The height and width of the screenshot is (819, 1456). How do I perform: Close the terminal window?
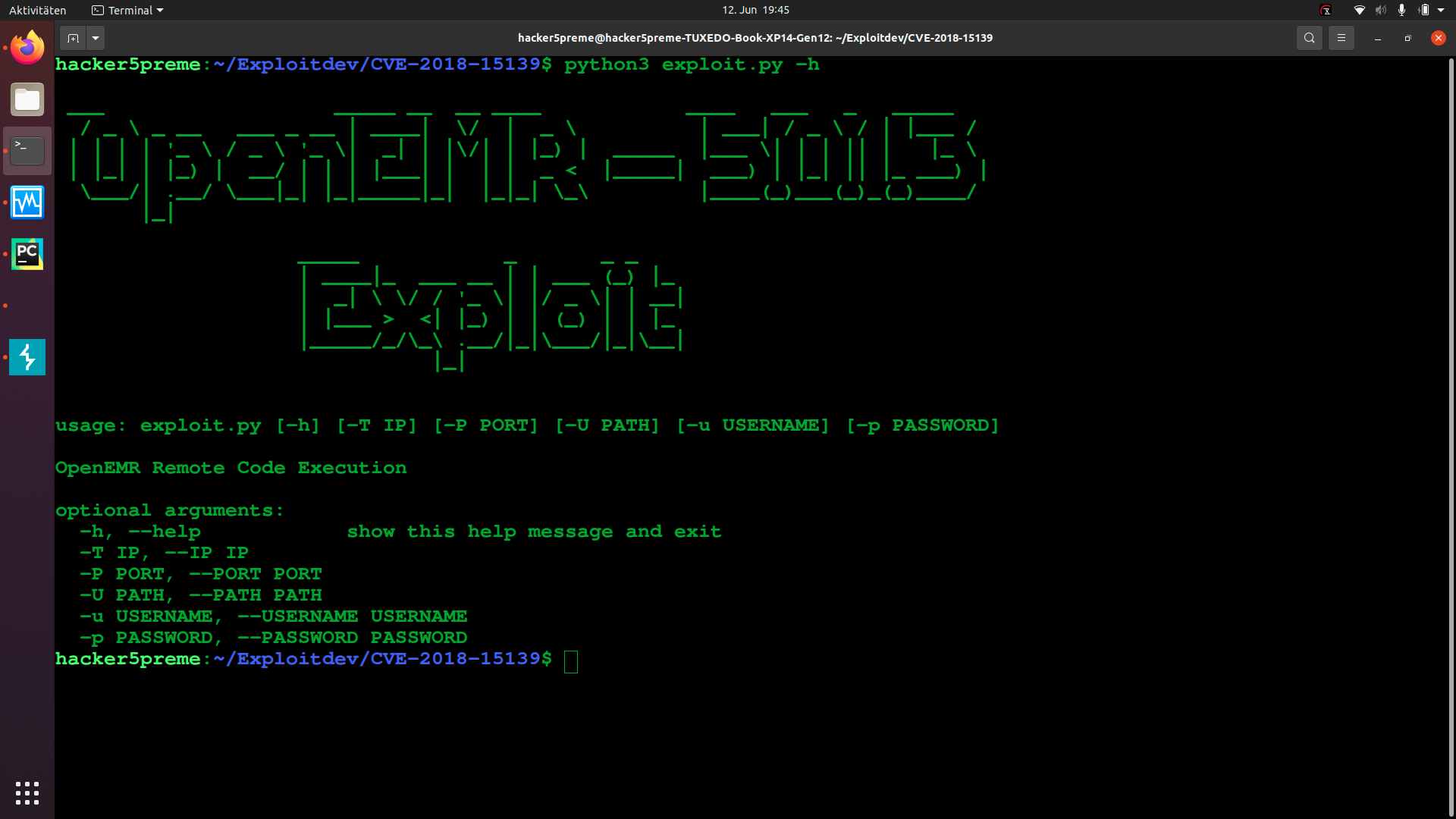coord(1439,38)
